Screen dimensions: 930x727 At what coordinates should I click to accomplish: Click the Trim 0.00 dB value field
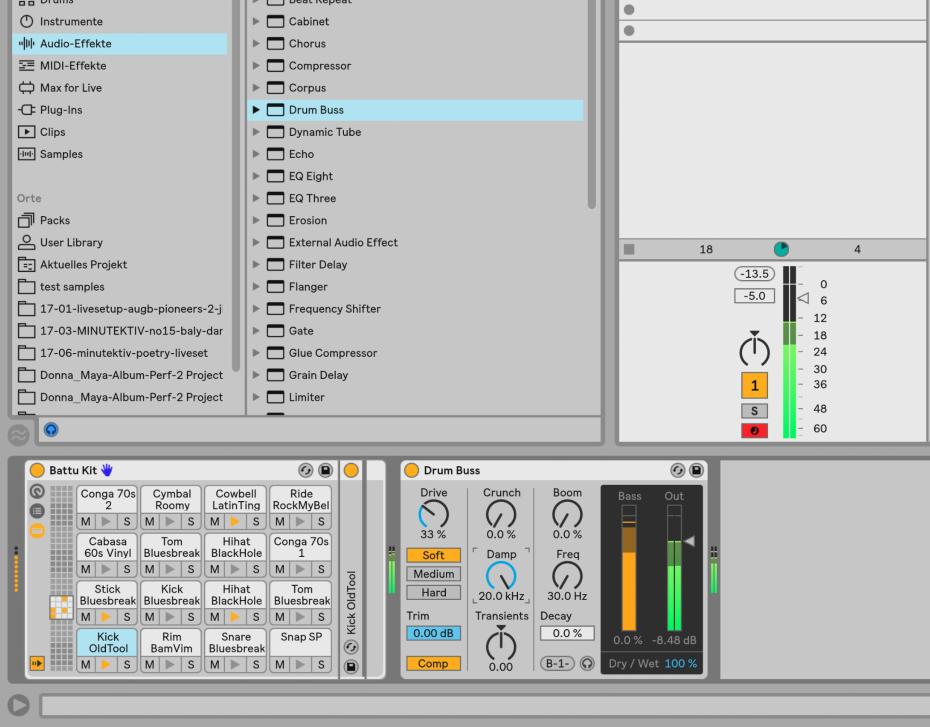433,633
